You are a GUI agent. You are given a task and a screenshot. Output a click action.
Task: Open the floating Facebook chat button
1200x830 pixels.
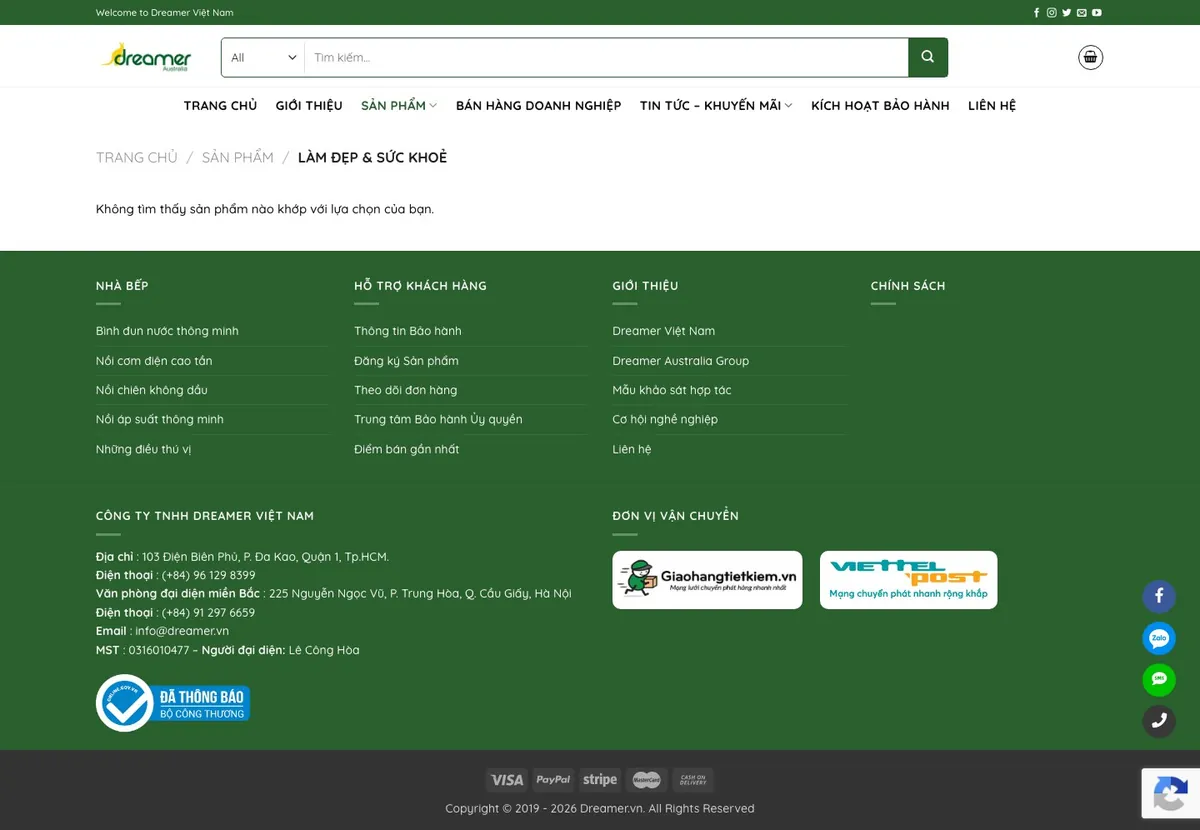pos(1159,597)
